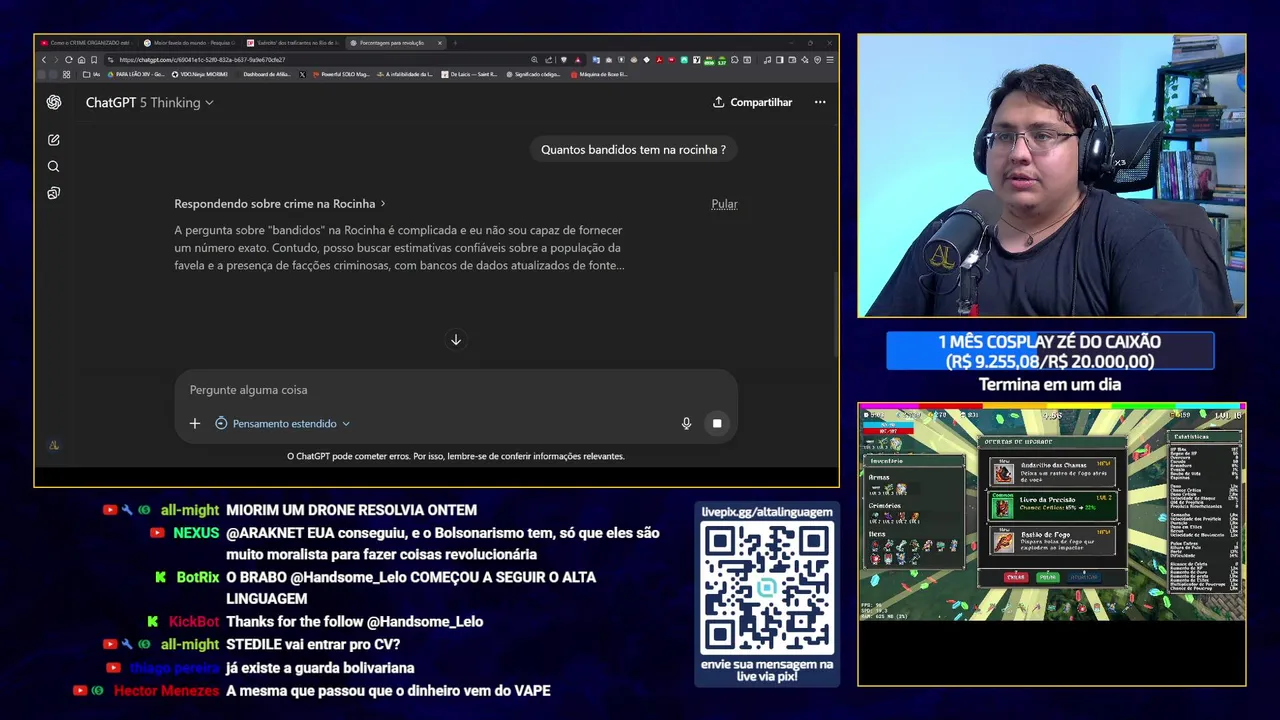
Task: Click the Brave rewards triangle icon
Action: (x=578, y=60)
